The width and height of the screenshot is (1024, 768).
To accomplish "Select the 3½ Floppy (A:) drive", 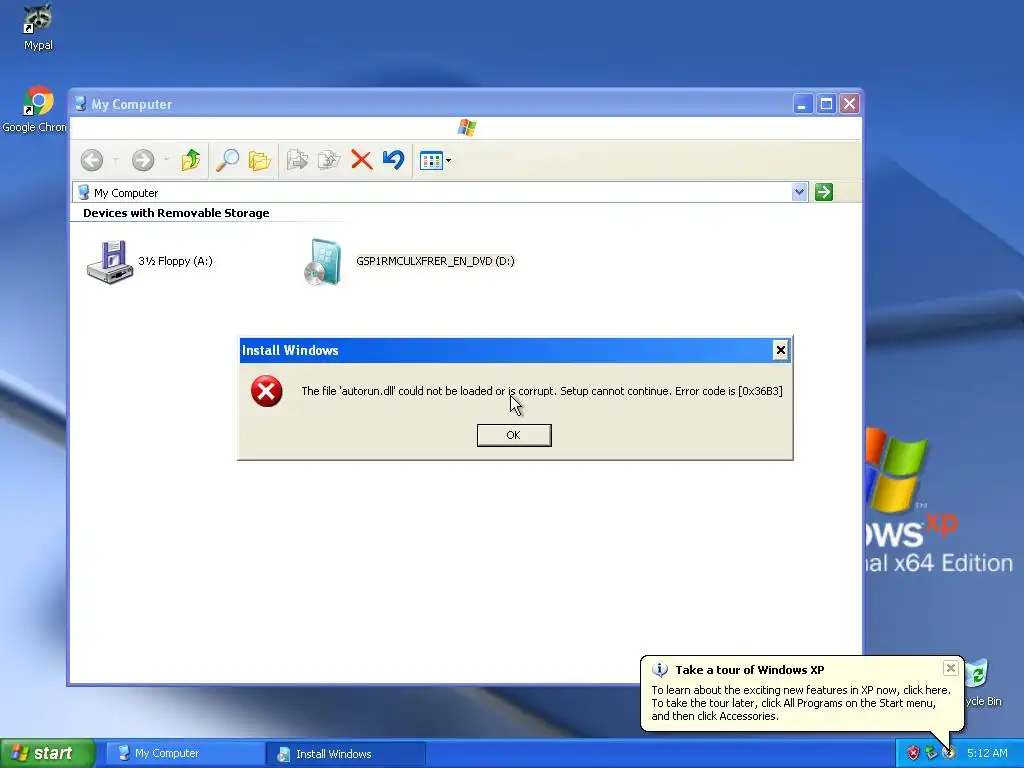I will click(x=110, y=262).
